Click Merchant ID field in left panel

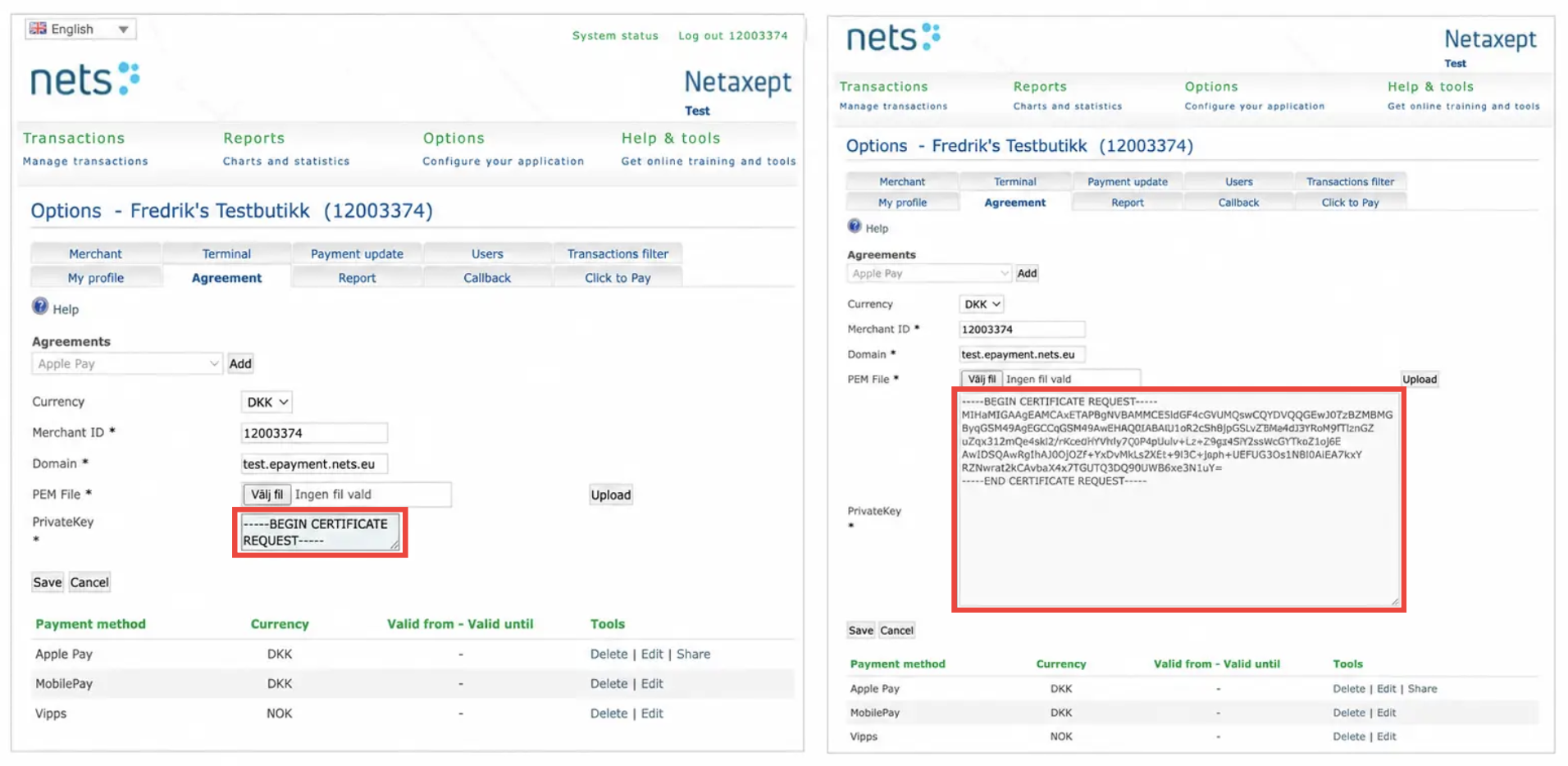pyautogui.click(x=314, y=433)
